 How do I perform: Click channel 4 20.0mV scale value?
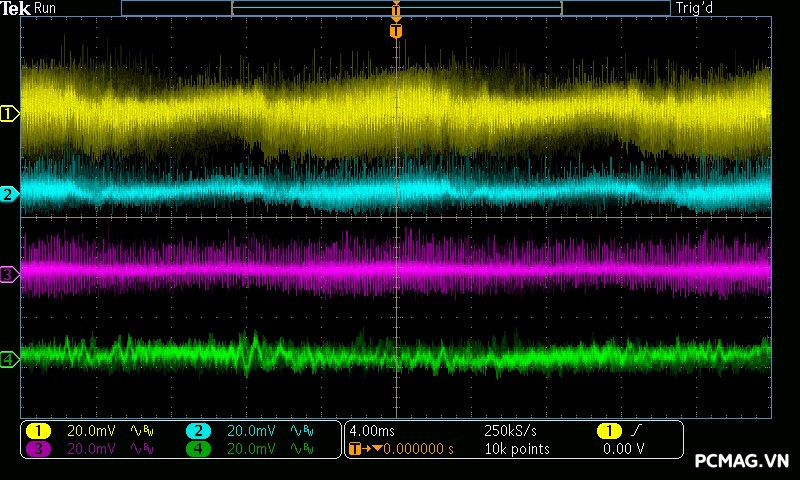coord(251,449)
